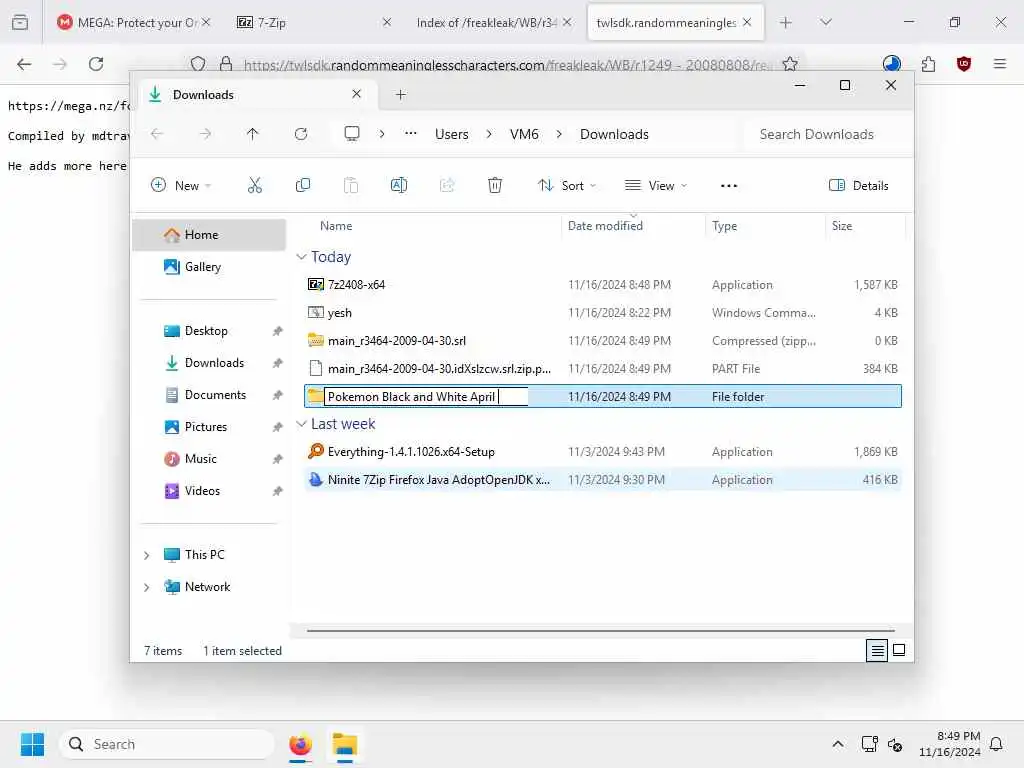Click the horizontal scrollbar in file list

(601, 631)
